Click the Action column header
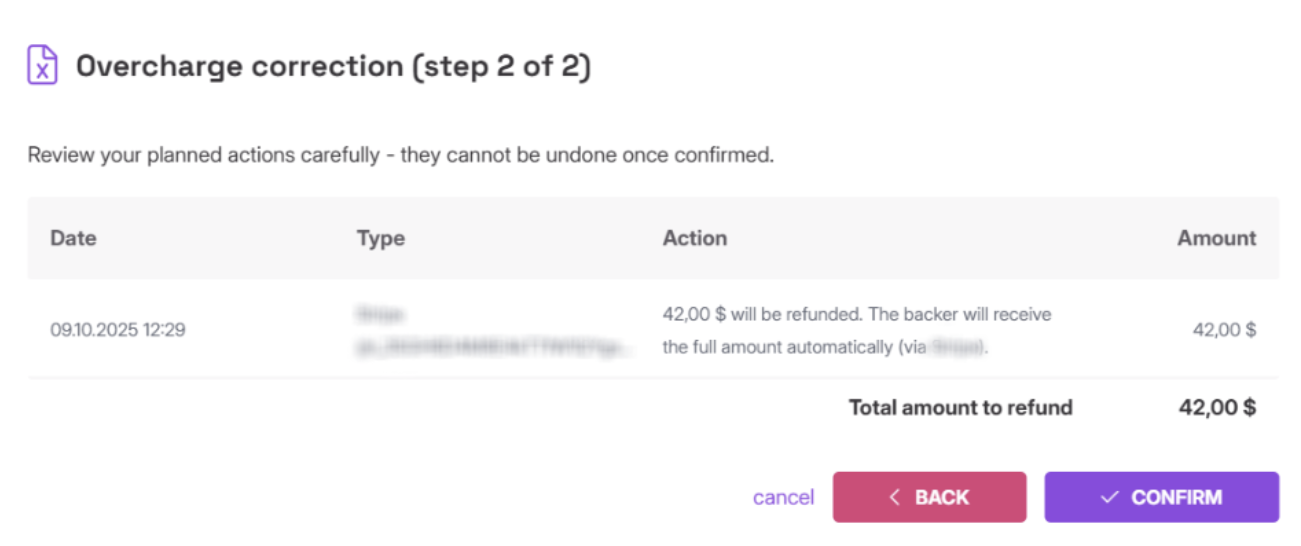1301x546 pixels. [694, 238]
